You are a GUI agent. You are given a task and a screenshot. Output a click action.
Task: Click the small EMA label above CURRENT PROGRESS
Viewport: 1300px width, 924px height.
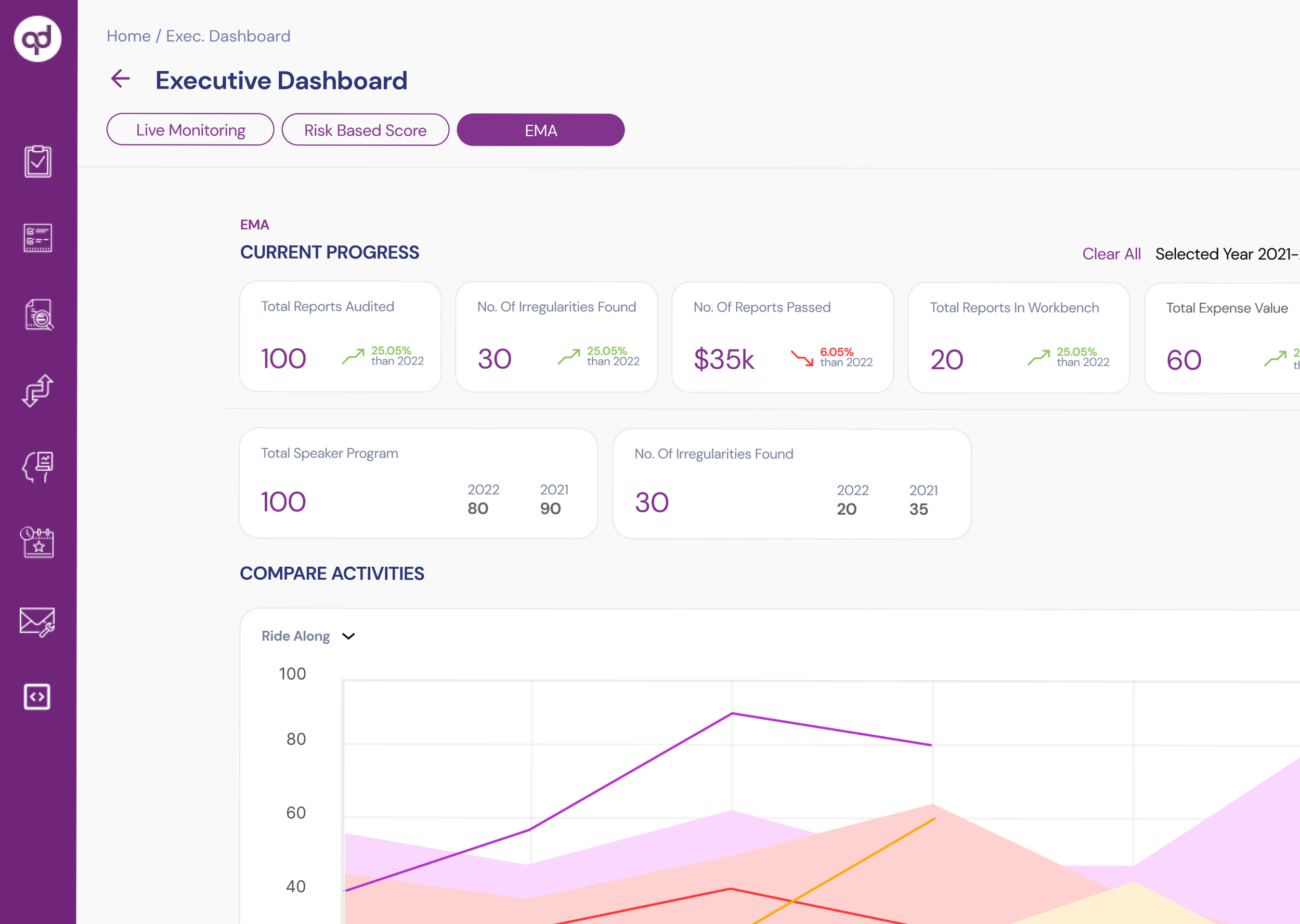click(254, 225)
